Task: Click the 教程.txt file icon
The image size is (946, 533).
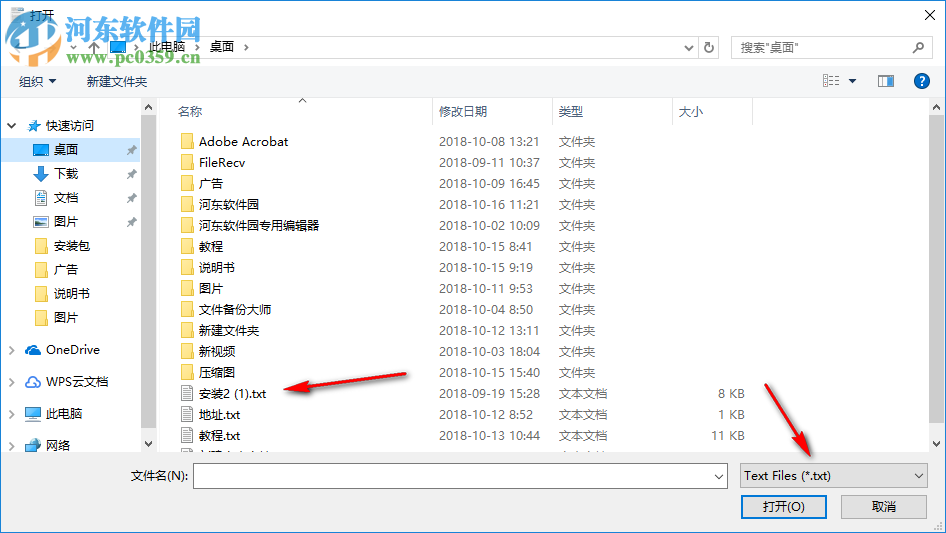Action: [187, 436]
